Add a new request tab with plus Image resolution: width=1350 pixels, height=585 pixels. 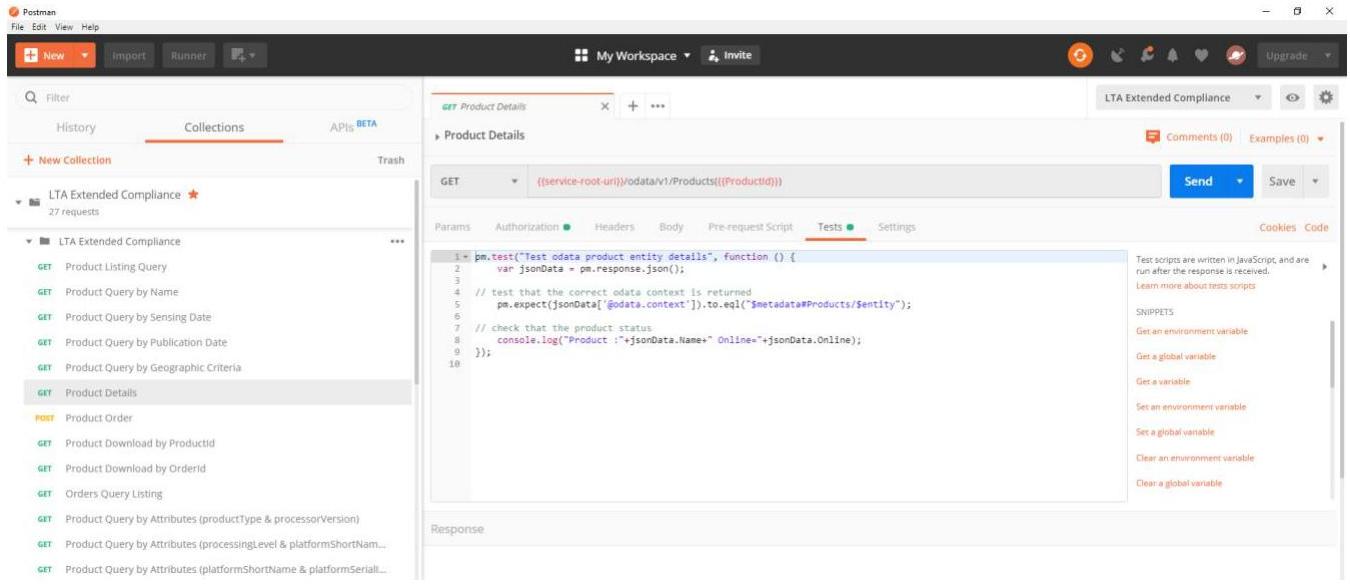(x=633, y=105)
